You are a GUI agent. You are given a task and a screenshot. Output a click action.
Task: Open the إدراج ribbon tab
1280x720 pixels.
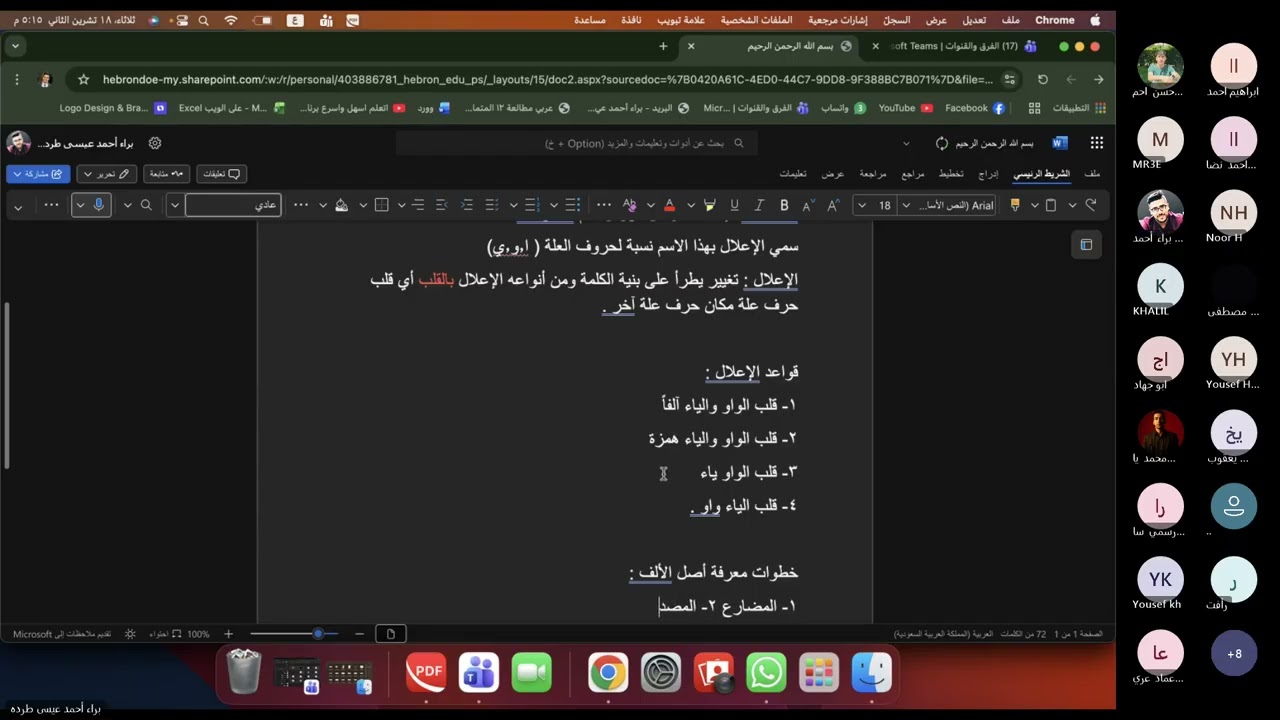pos(988,174)
